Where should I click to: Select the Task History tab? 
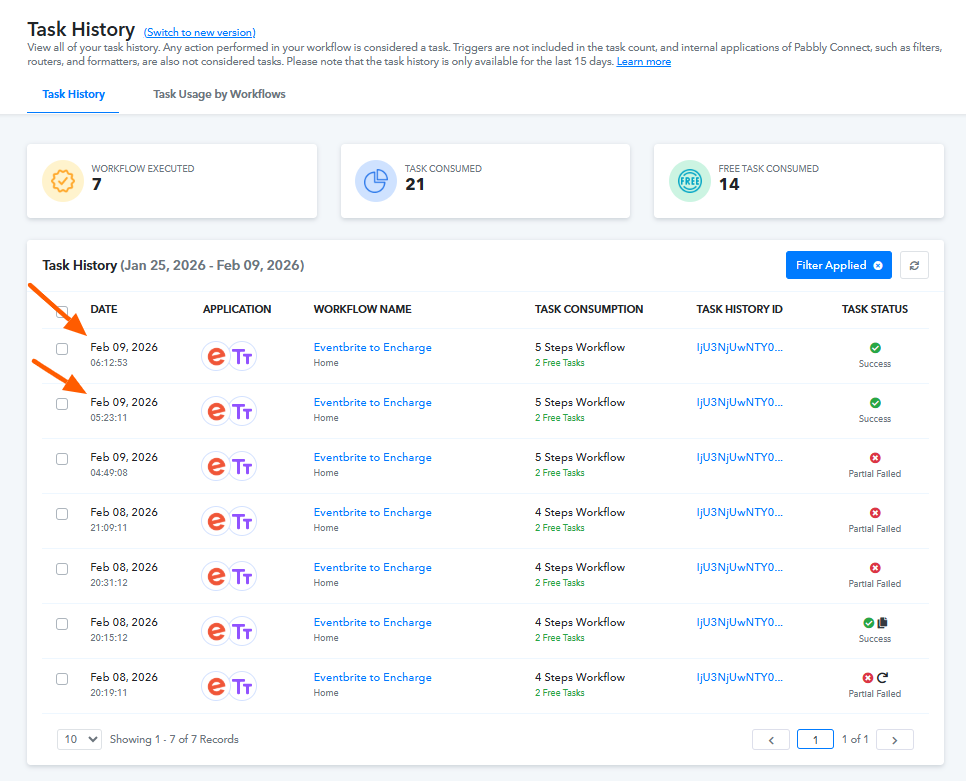pos(73,94)
